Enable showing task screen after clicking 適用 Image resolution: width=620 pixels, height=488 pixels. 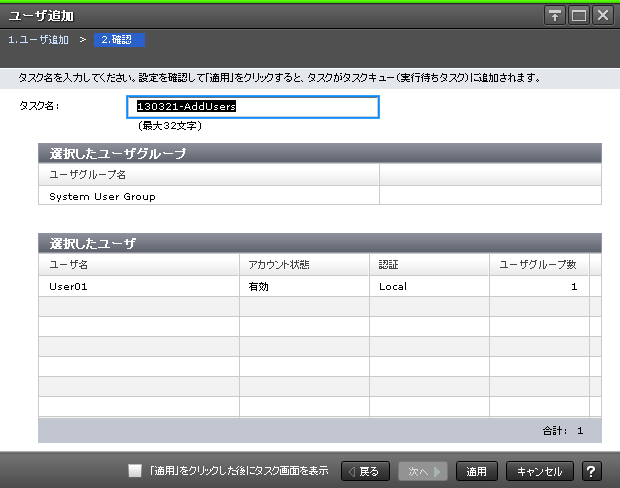135,471
